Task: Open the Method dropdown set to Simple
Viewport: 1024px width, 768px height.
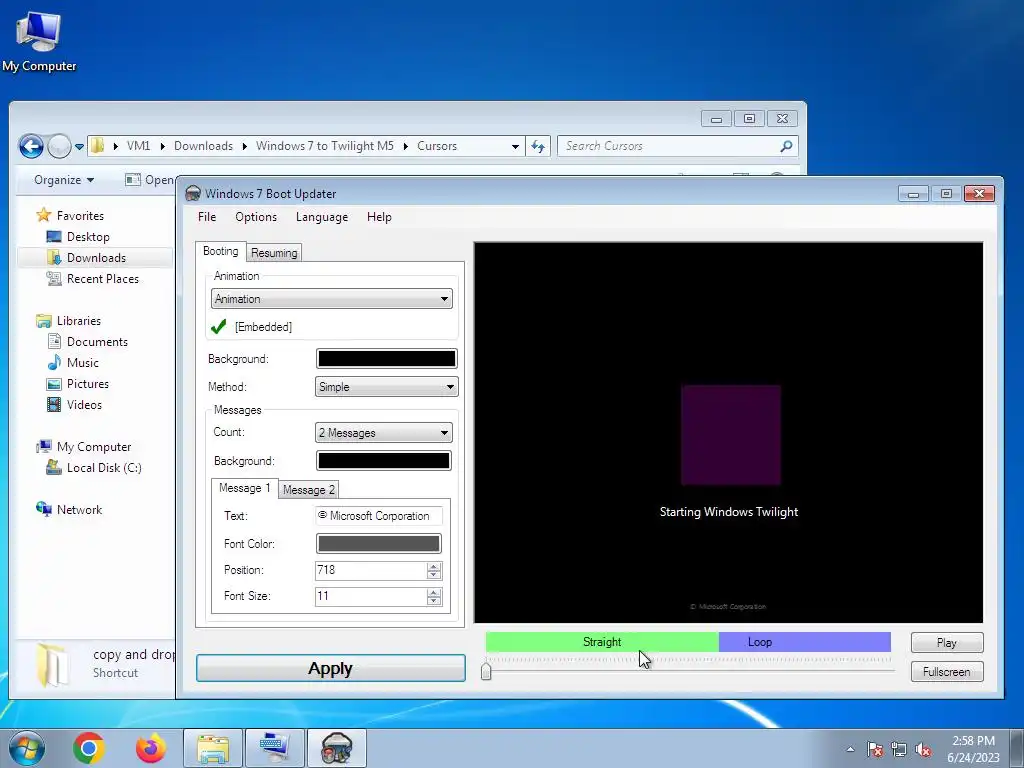Action: click(x=387, y=387)
